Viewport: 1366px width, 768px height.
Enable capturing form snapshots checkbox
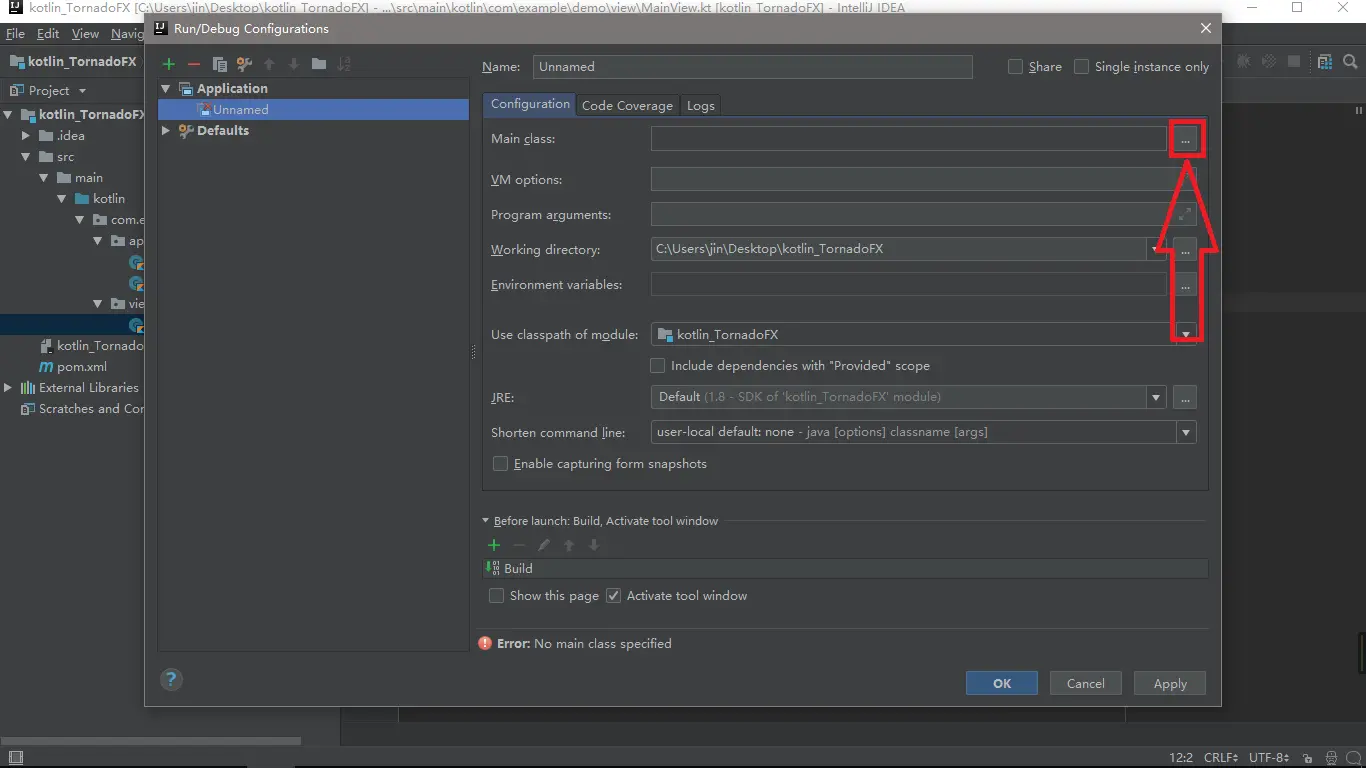[x=500, y=464]
